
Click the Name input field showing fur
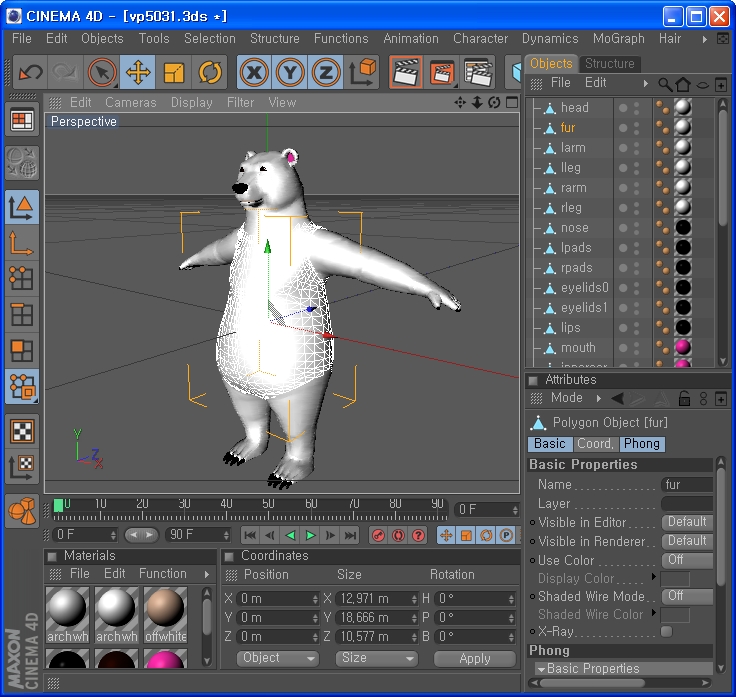click(x=687, y=485)
